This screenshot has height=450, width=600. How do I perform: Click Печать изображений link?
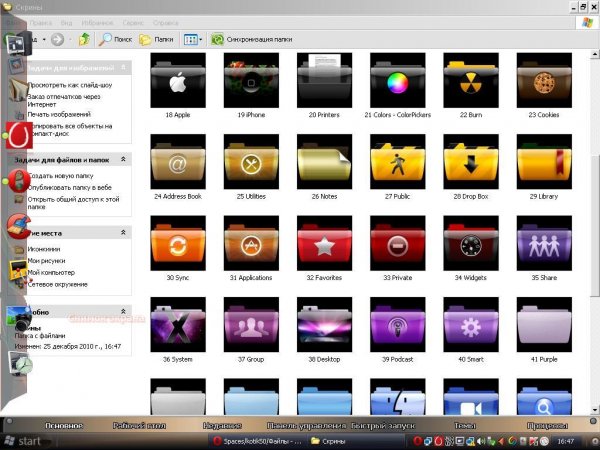click(x=59, y=114)
